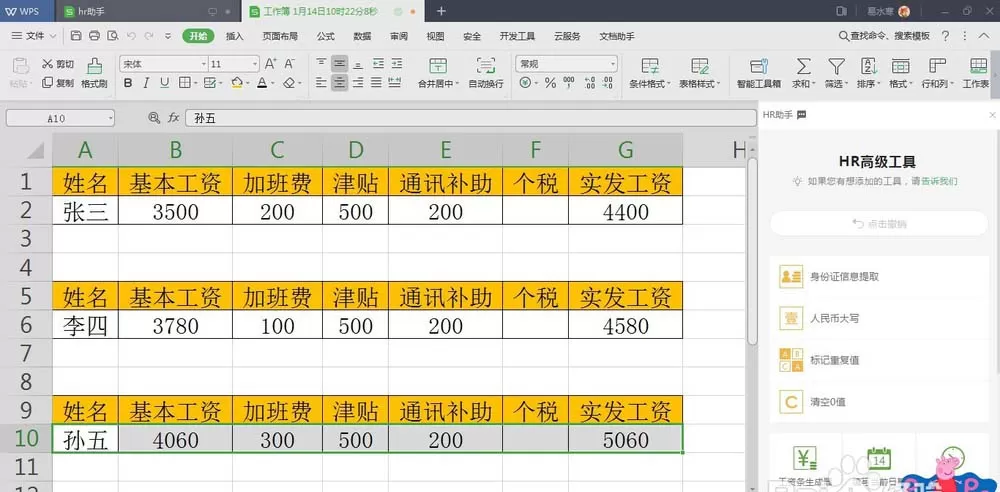Toggle middle vertical alignment

340,63
